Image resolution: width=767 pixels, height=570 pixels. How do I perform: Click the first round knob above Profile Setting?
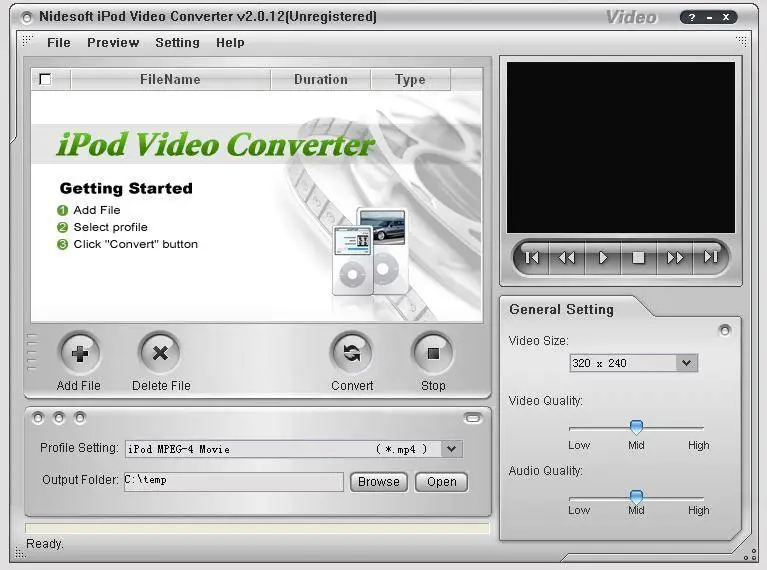(38, 418)
